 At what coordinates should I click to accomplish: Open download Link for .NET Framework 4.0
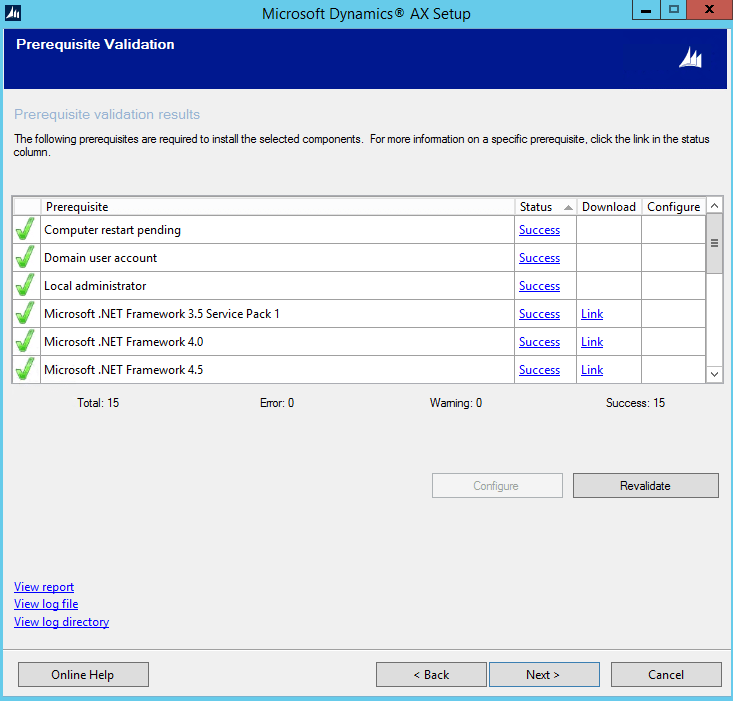coord(592,342)
